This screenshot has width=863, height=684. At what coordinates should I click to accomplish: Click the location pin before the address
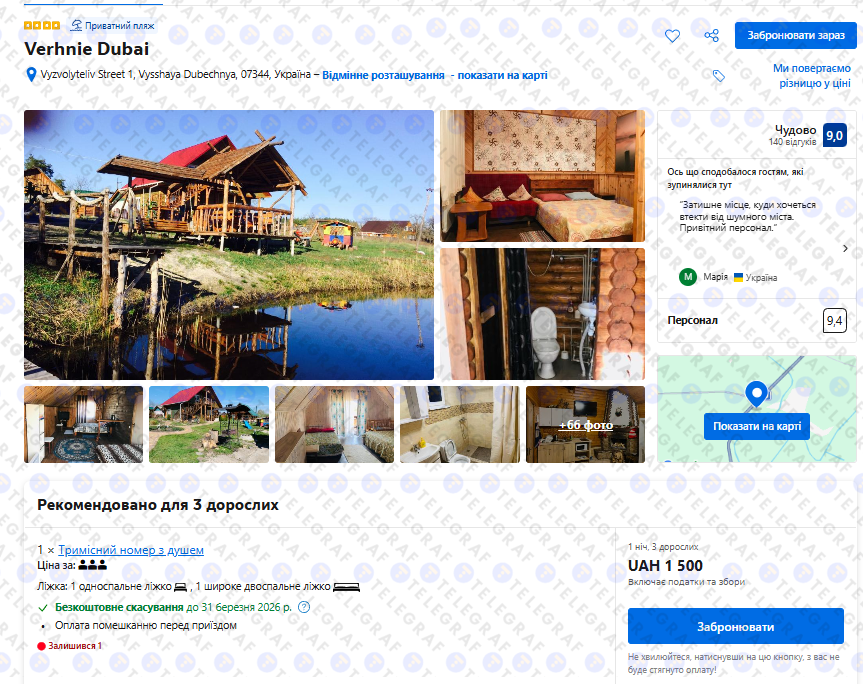click(31, 74)
